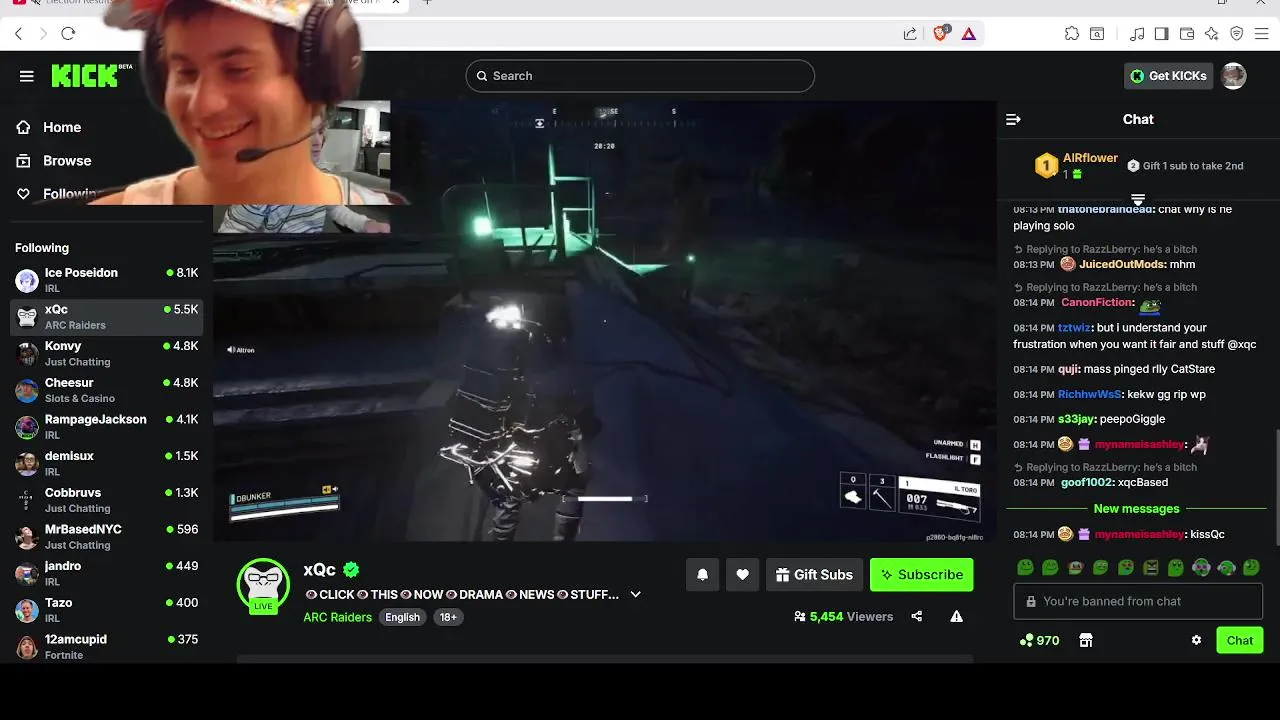Open the browser main menu
The height and width of the screenshot is (720, 1280).
(1263, 34)
